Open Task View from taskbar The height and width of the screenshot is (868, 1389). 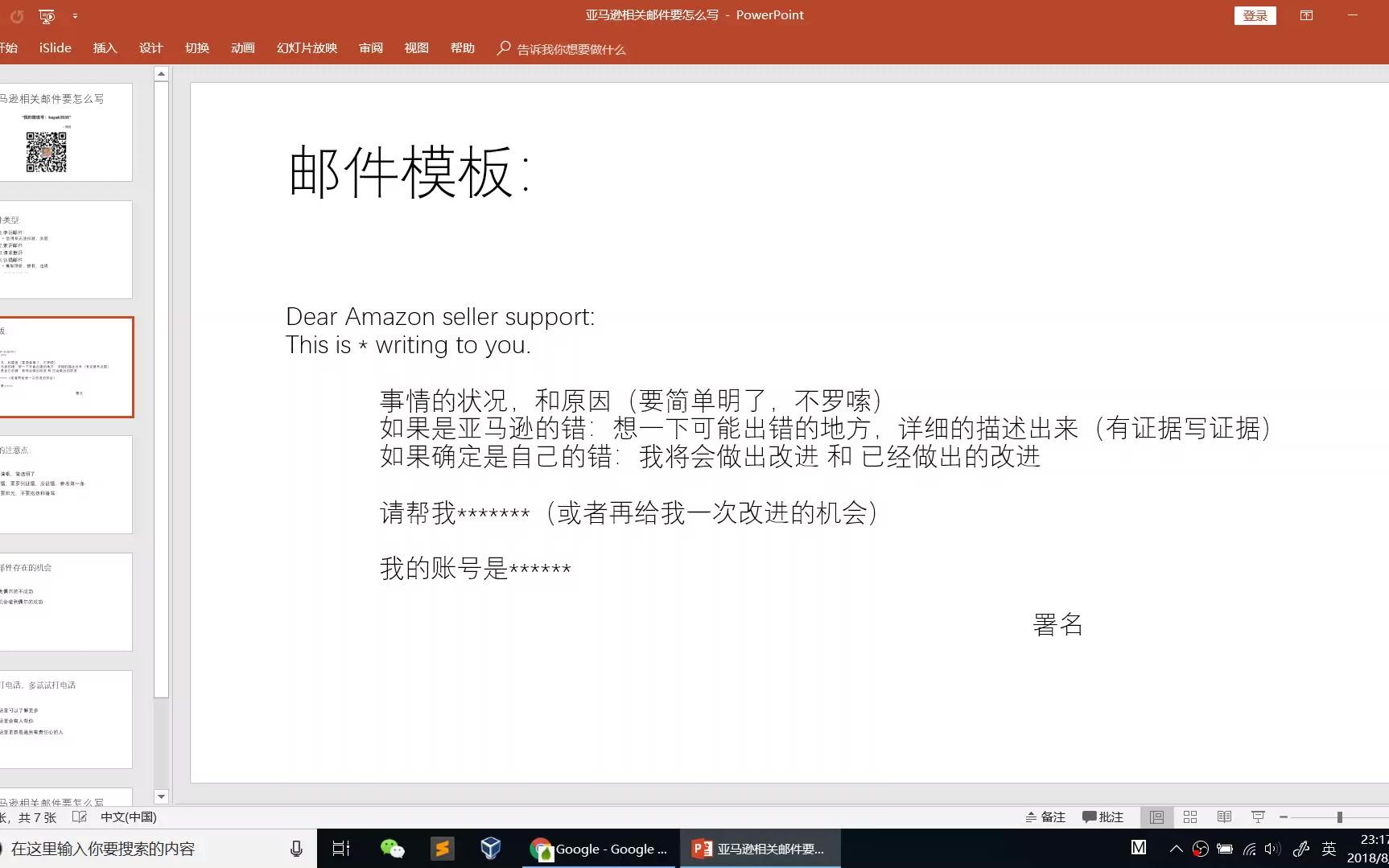(340, 849)
